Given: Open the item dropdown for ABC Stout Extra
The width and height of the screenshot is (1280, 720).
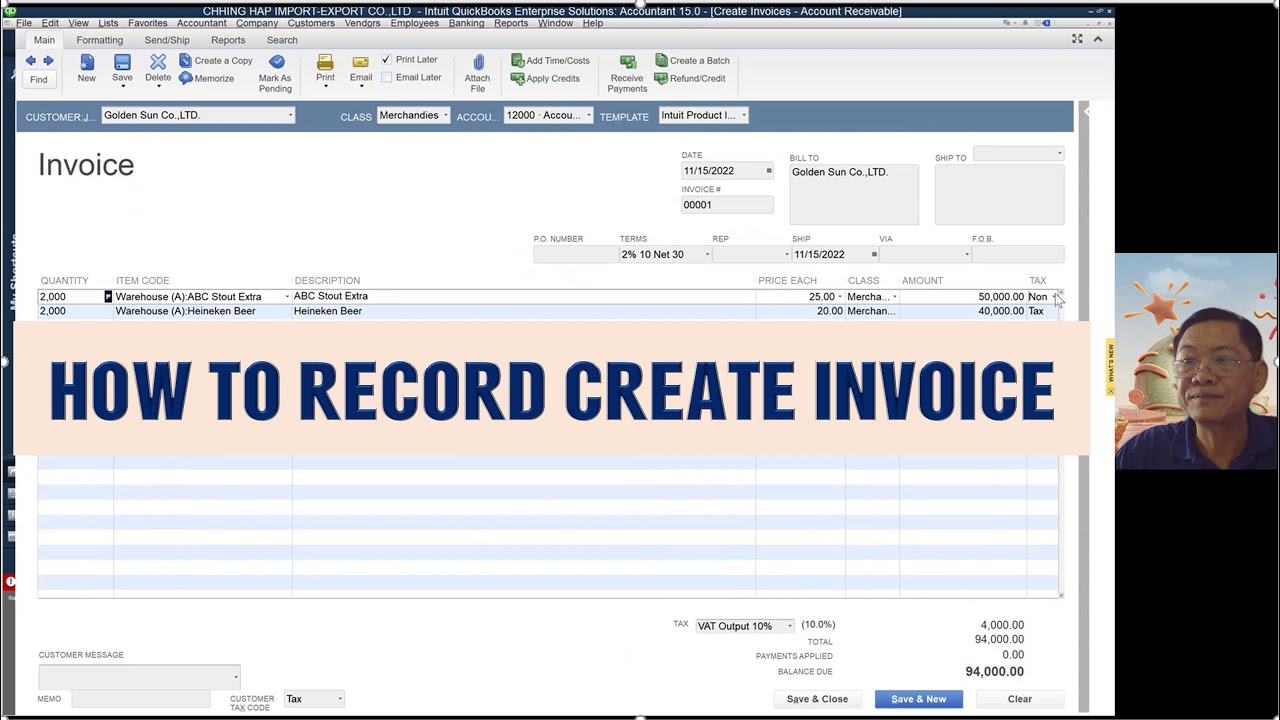Looking at the screenshot, I should (x=287, y=297).
